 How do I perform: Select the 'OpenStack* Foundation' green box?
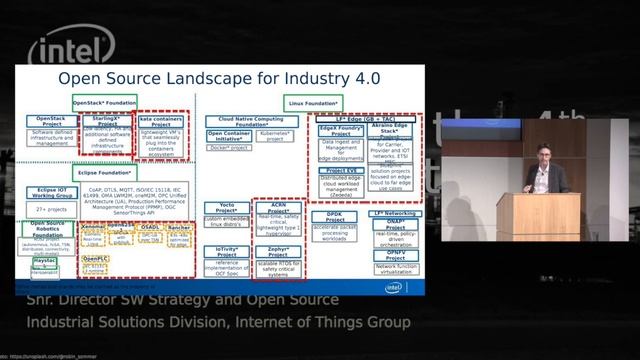104,103
